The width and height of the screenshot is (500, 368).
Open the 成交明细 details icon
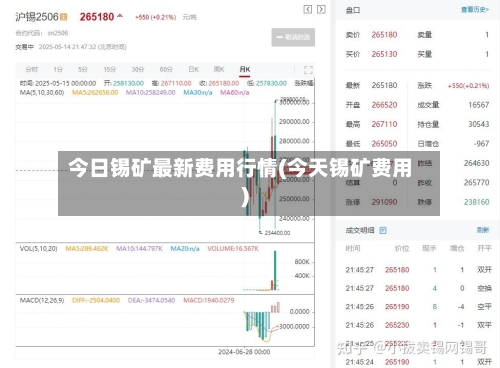click(383, 230)
